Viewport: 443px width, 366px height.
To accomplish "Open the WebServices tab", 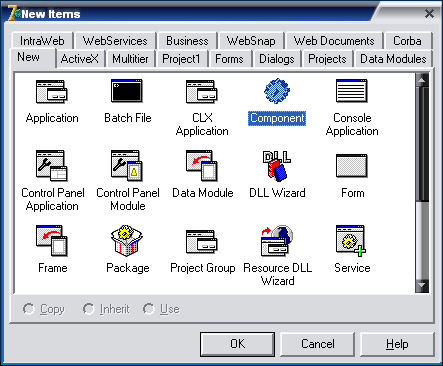I will (115, 41).
